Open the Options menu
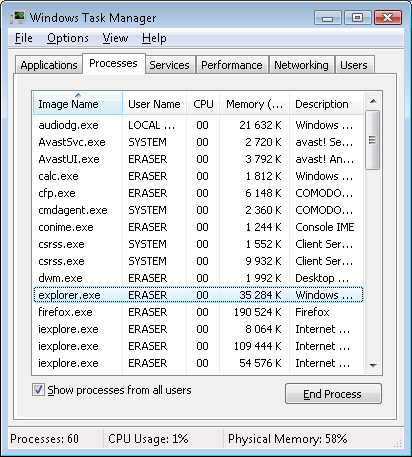 coord(68,38)
